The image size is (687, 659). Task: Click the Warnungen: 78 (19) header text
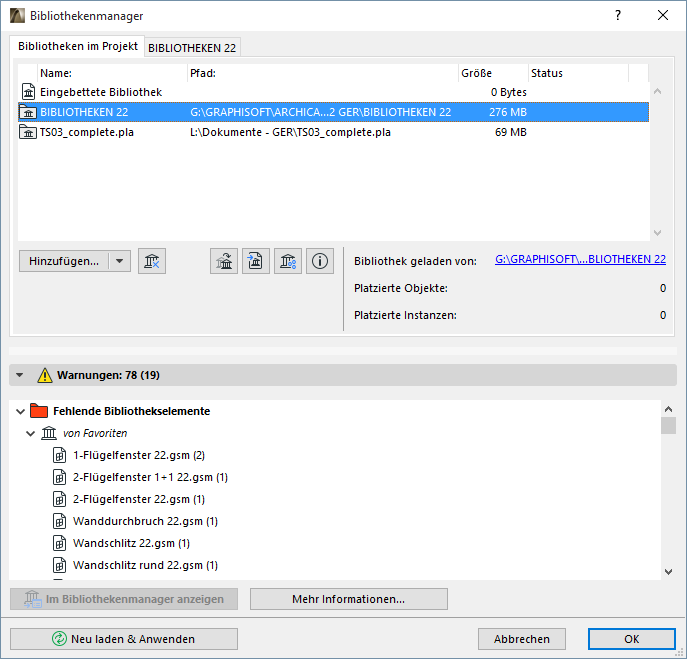click(108, 375)
